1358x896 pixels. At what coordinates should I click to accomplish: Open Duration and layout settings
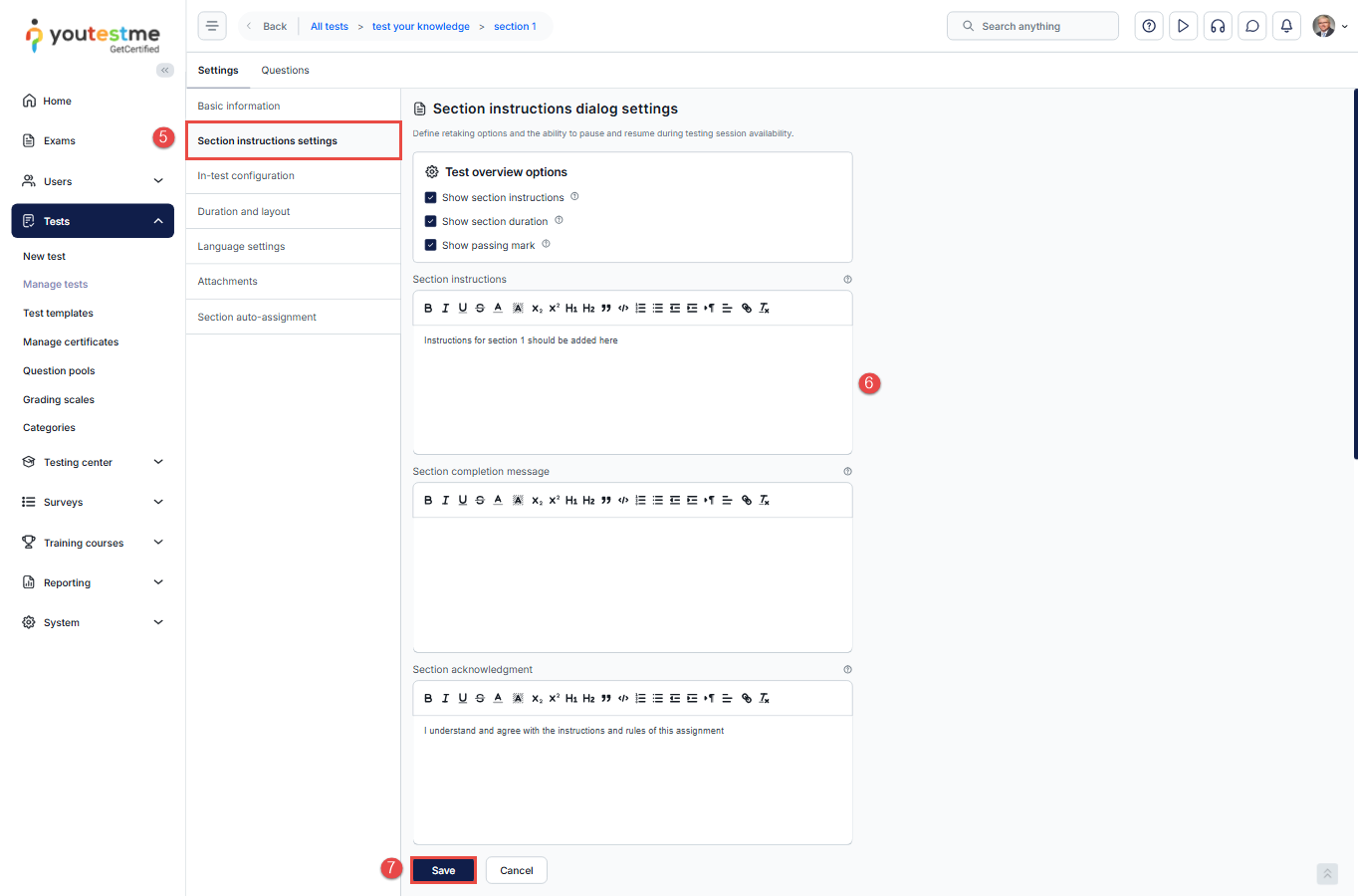(x=244, y=212)
